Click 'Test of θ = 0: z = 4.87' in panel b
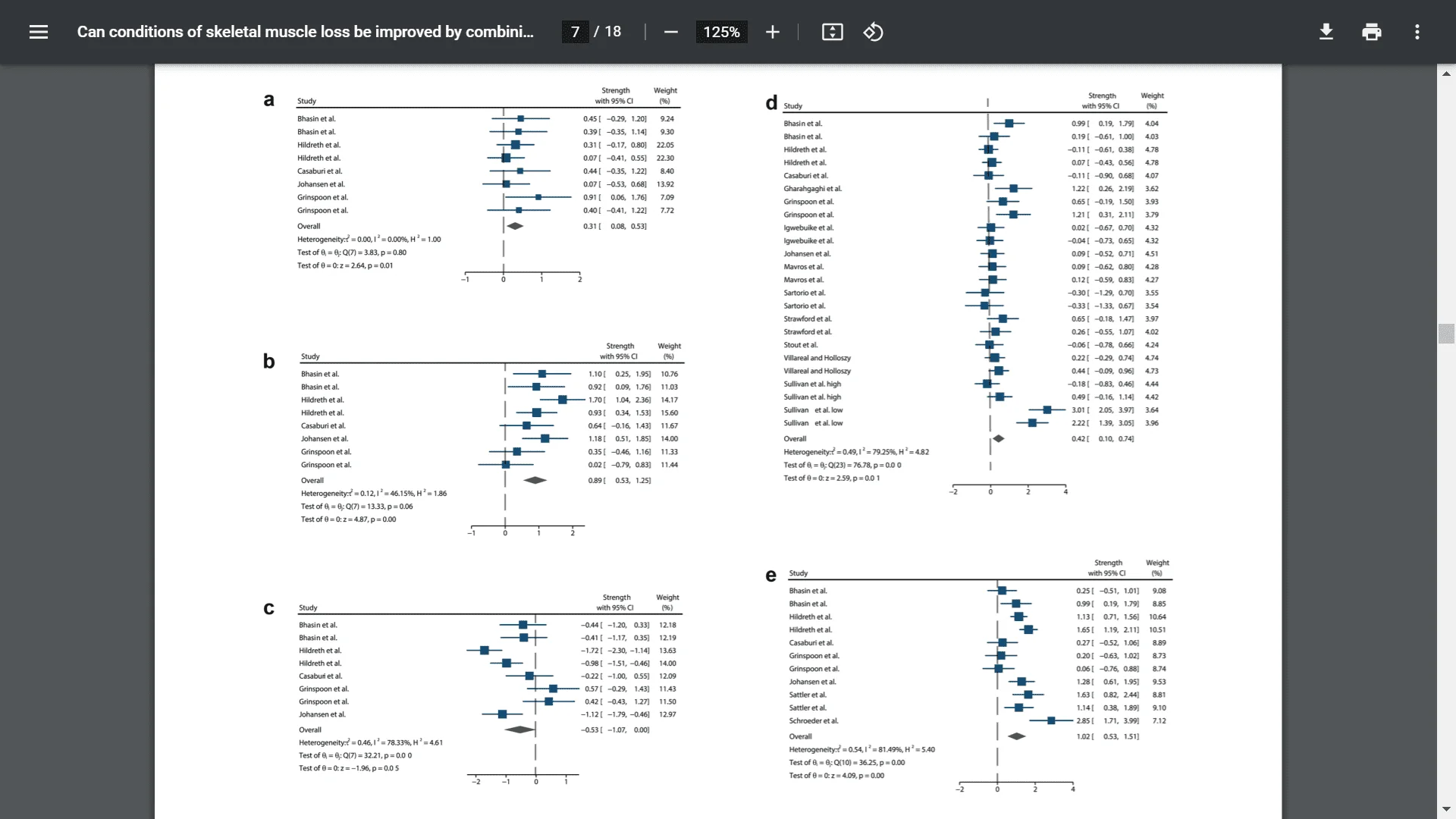1456x819 pixels. pyautogui.click(x=348, y=519)
